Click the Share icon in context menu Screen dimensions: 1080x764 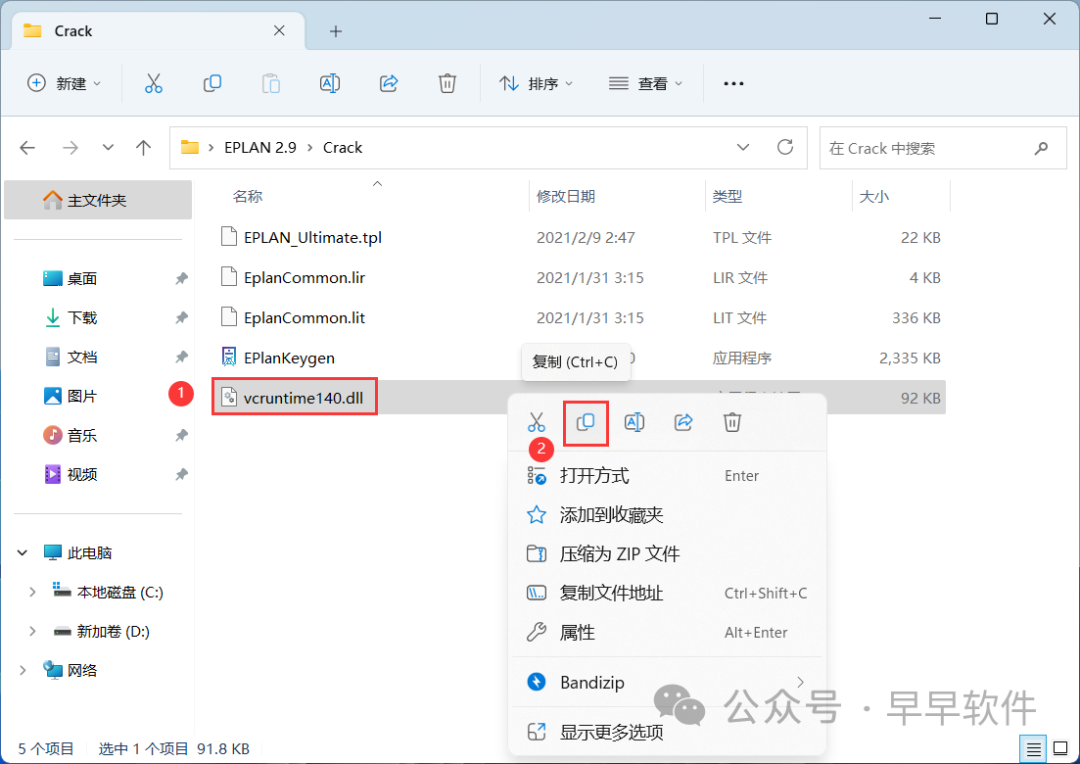pyautogui.click(x=683, y=422)
